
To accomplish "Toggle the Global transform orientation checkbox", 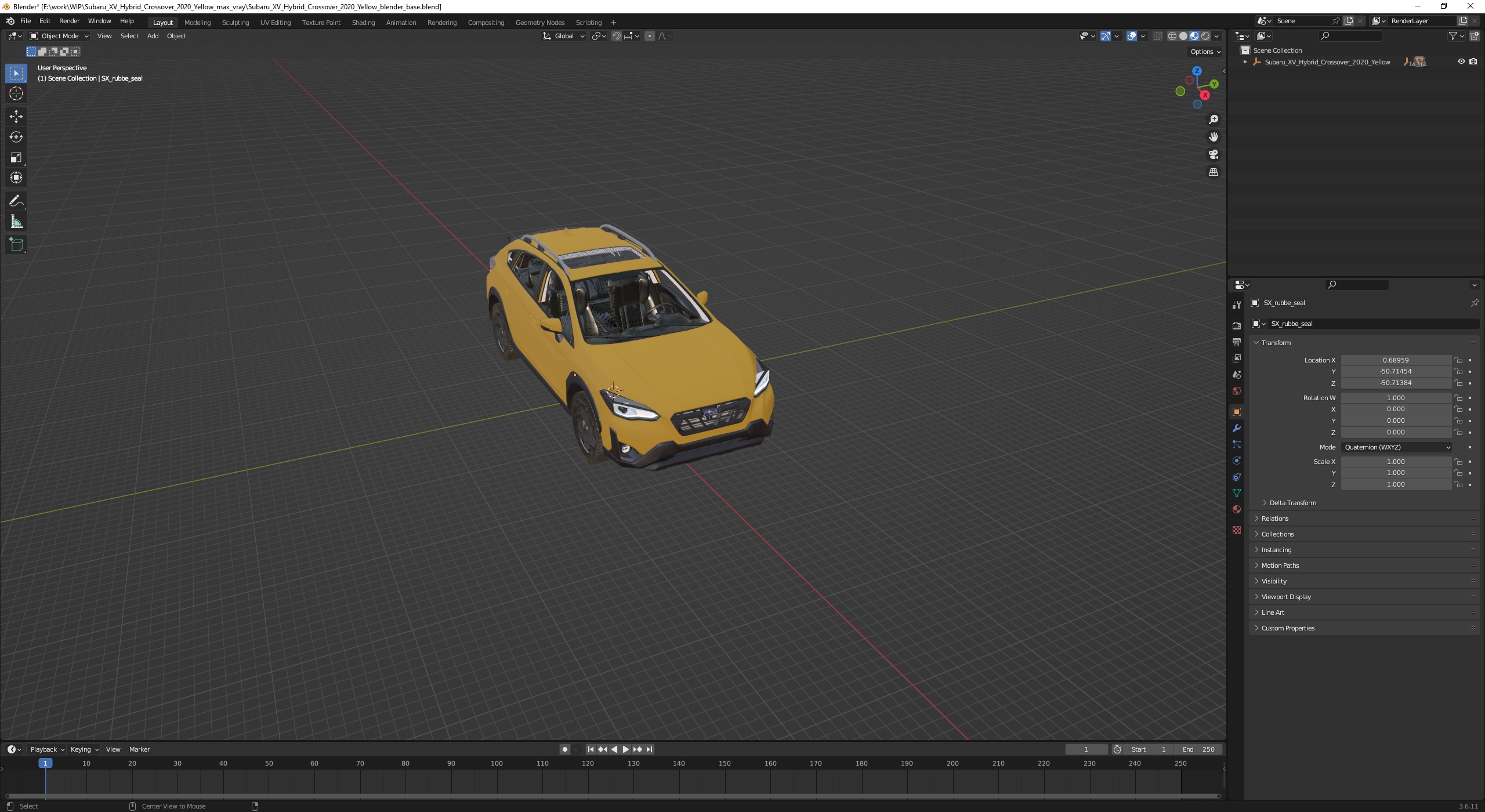I will click(x=563, y=36).
